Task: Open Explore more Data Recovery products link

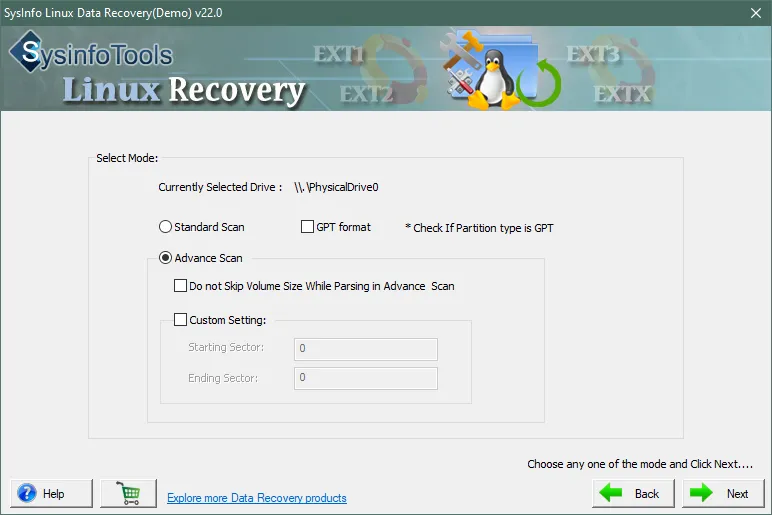Action: 257,498
